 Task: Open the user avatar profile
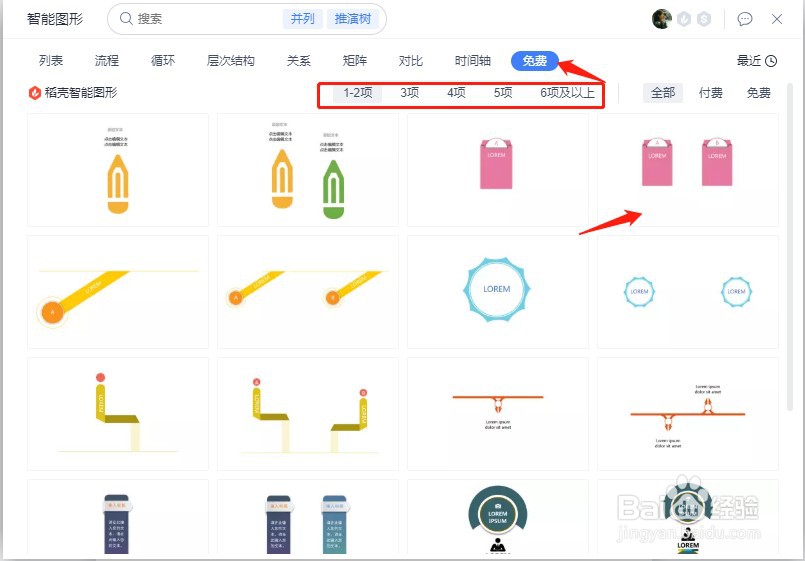pyautogui.click(x=662, y=19)
